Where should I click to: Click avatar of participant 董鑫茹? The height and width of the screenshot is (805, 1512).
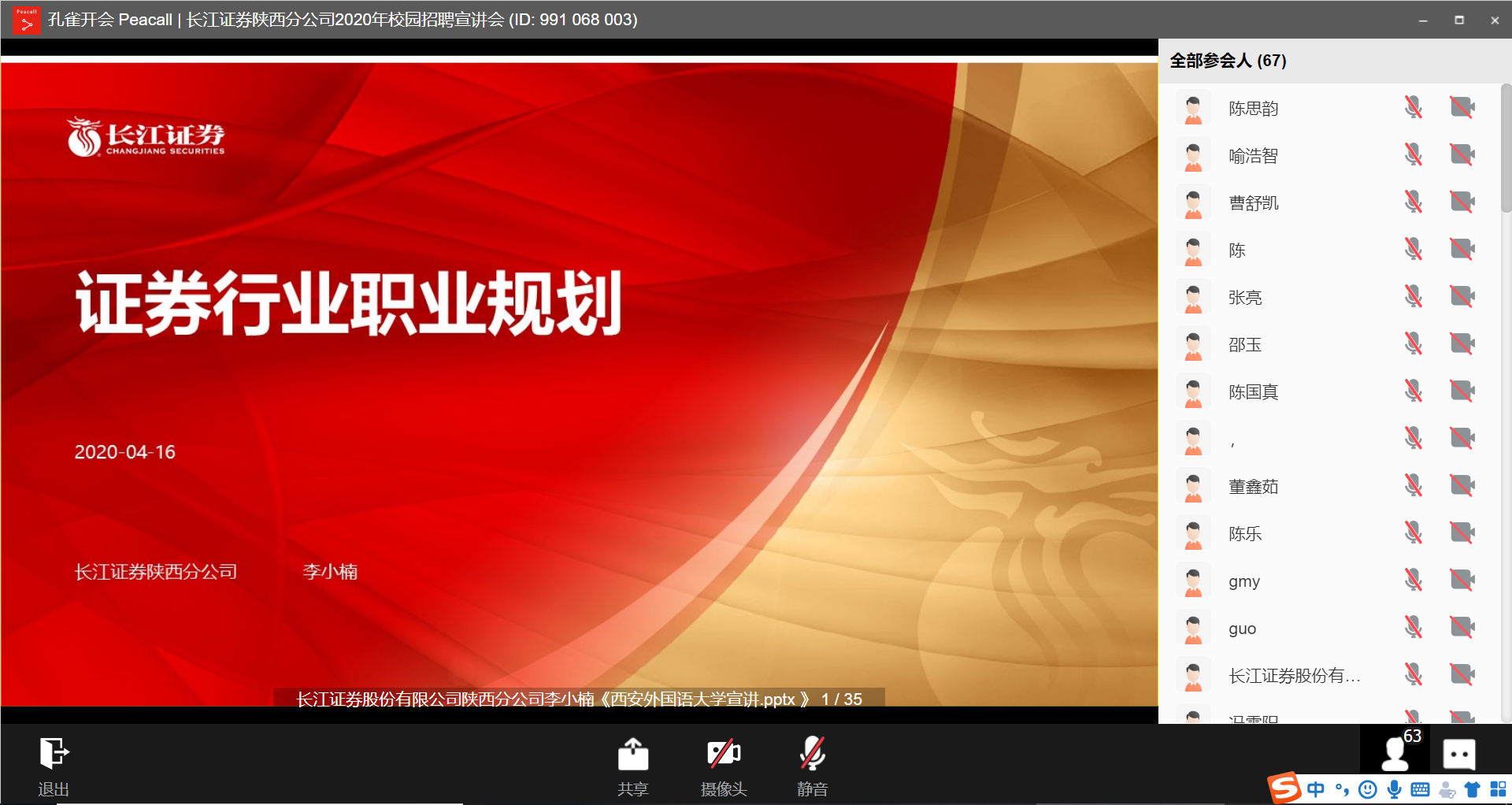click(x=1193, y=486)
